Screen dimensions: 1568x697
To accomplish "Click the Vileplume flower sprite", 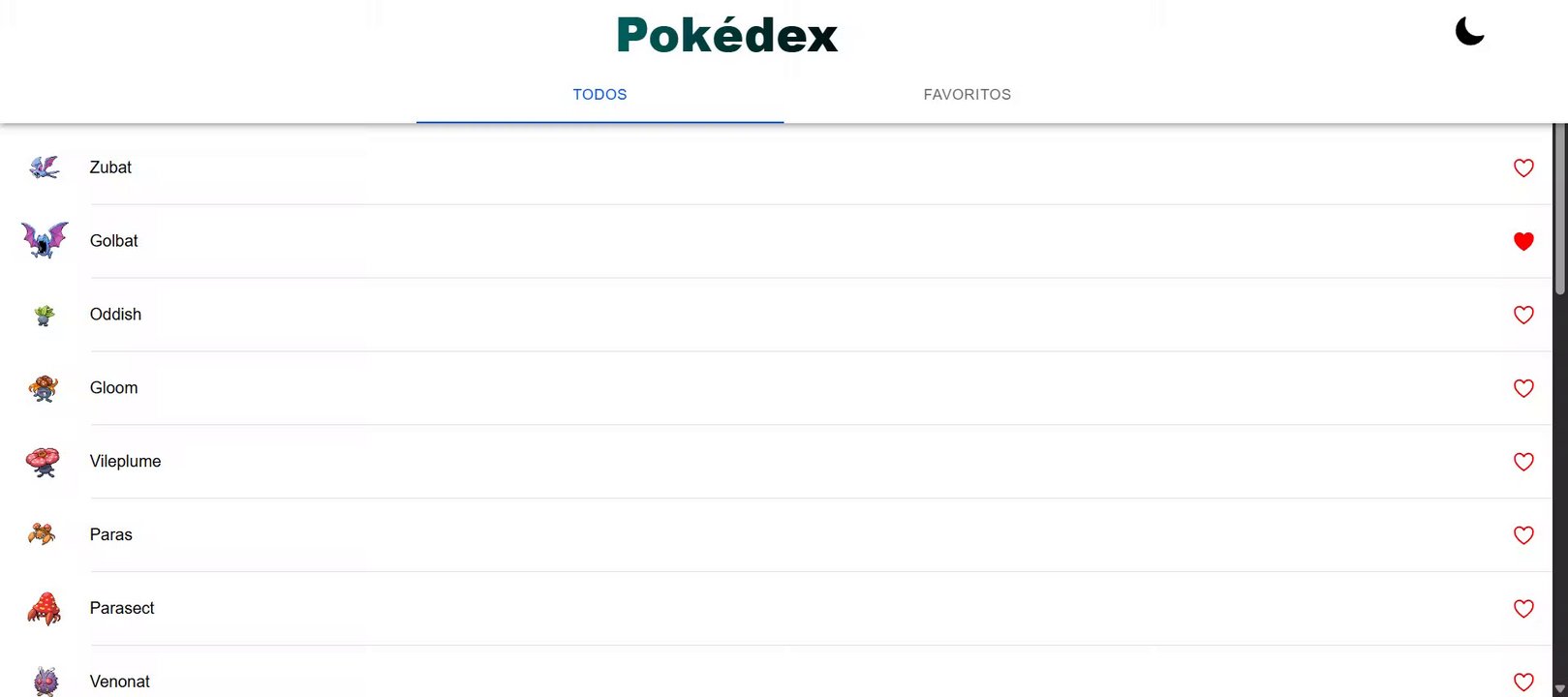I will [x=43, y=462].
